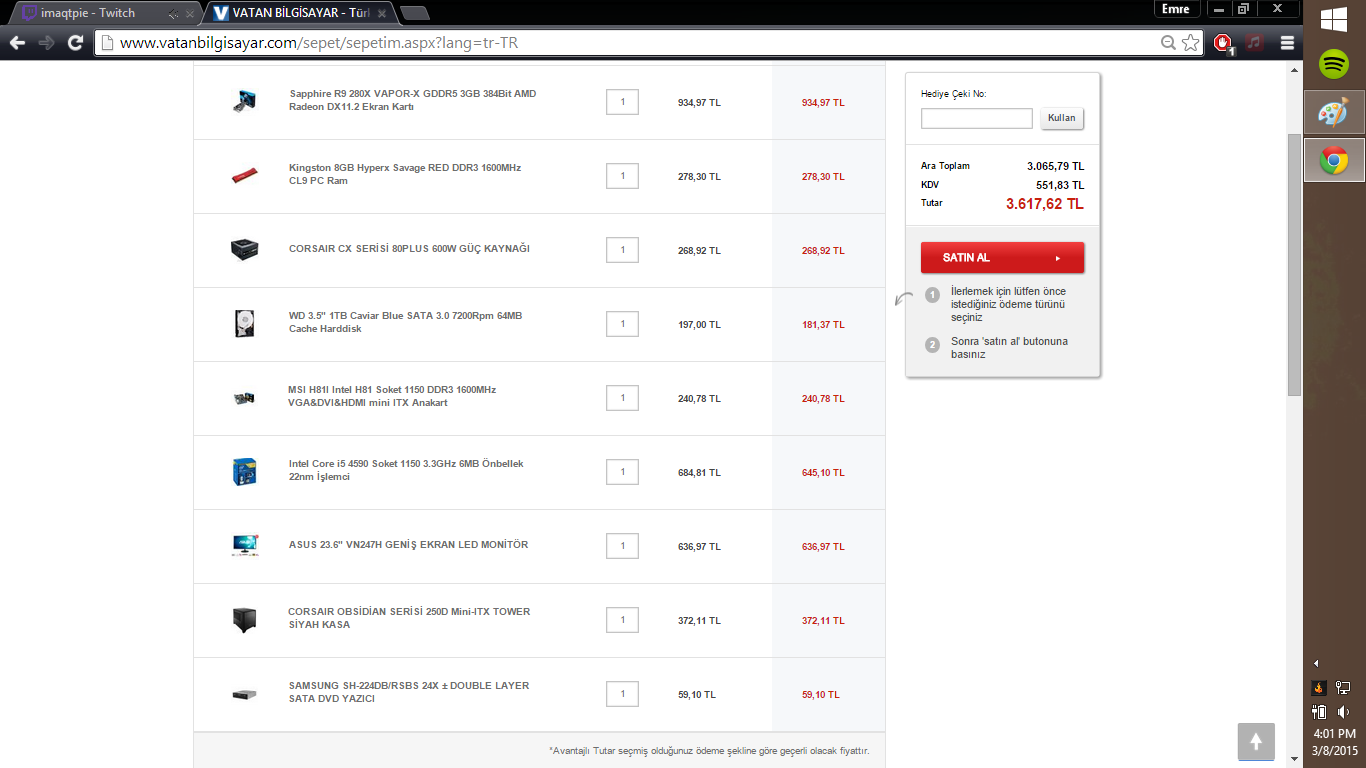Switch to the imaqtpie - Twitch tab
Screen dimensions: 1366x768
coord(94,14)
